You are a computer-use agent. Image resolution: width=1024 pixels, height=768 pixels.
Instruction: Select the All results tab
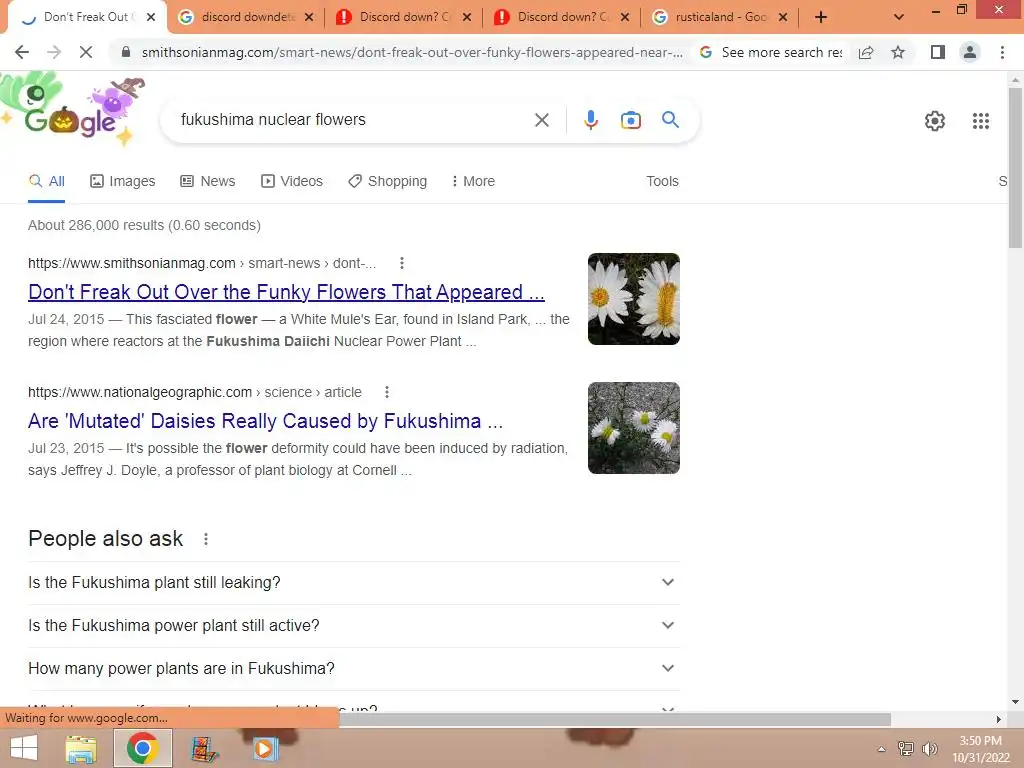46,182
